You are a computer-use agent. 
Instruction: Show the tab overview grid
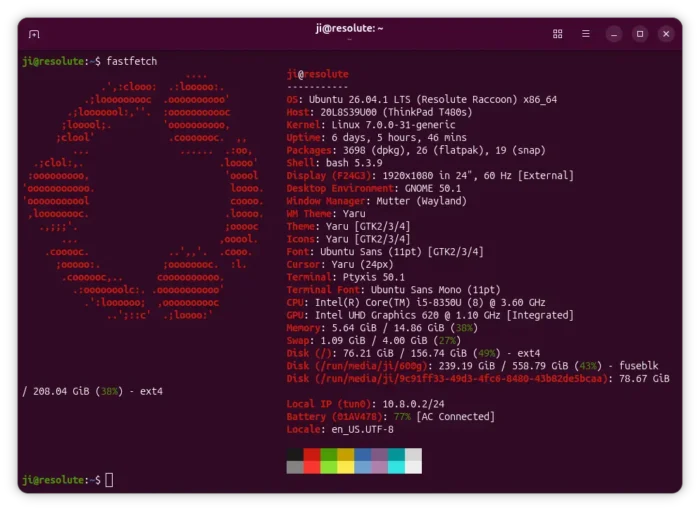[x=557, y=34]
